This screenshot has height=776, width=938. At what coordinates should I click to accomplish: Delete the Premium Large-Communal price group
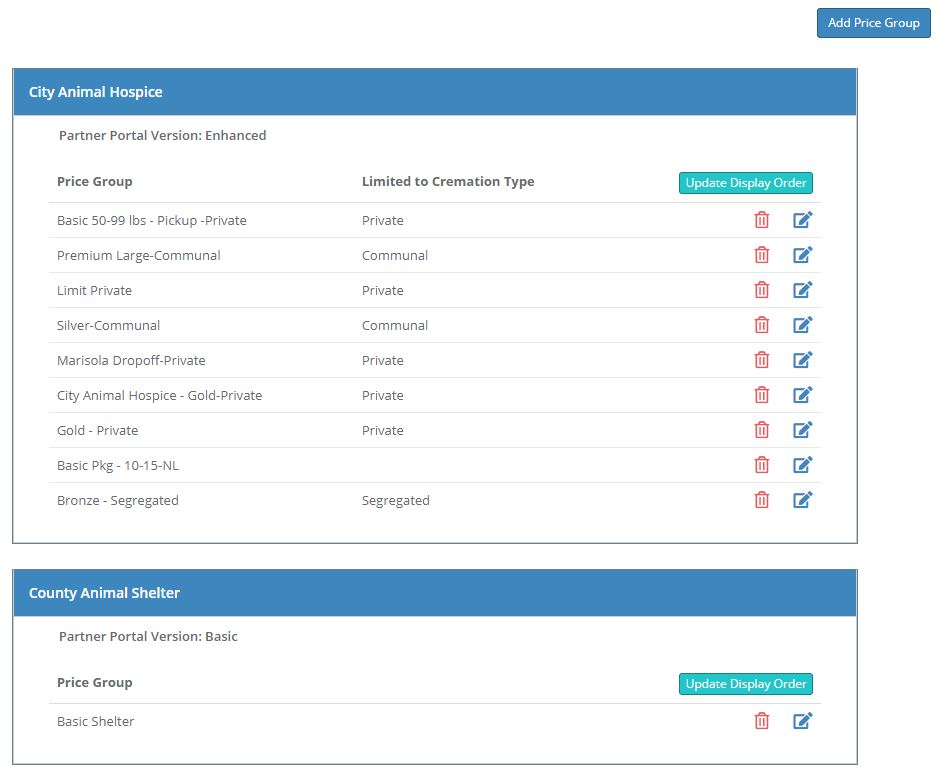pos(761,255)
